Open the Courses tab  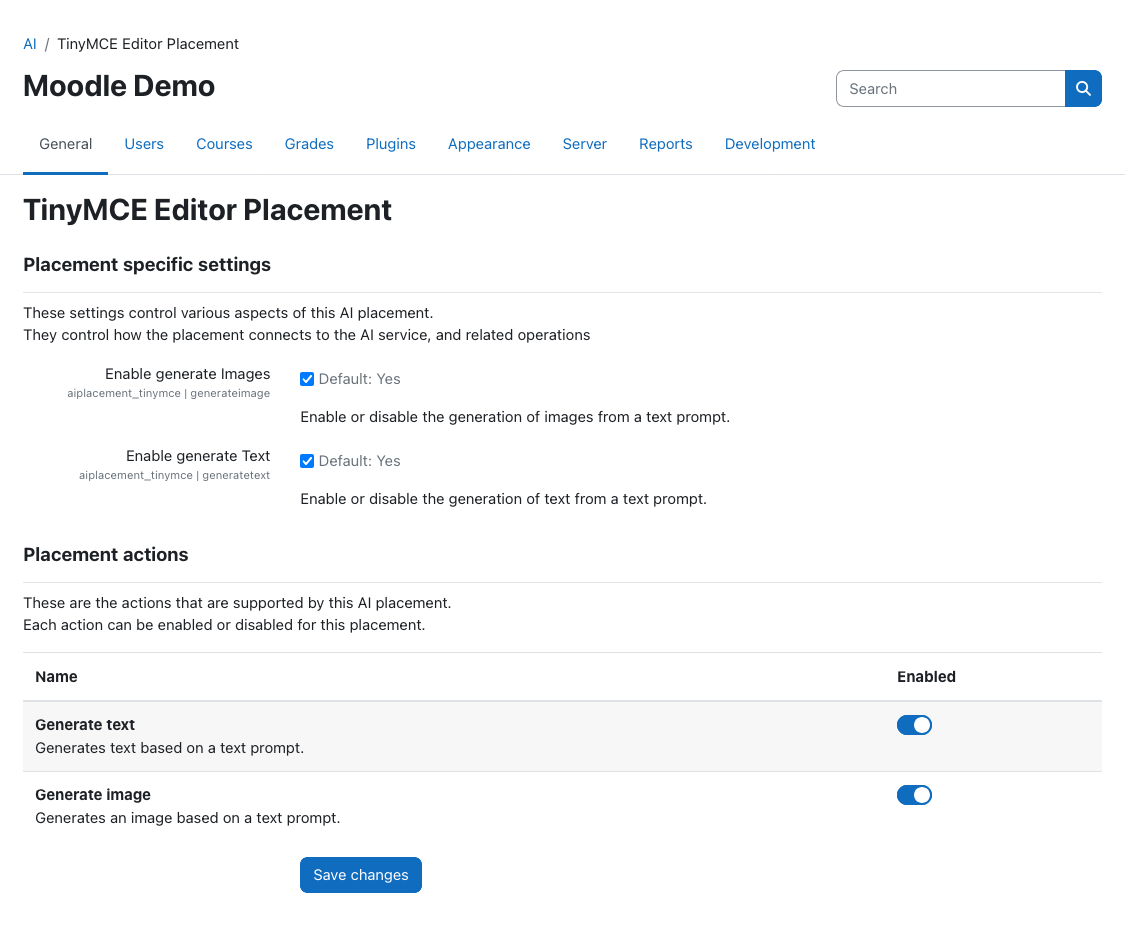point(224,144)
